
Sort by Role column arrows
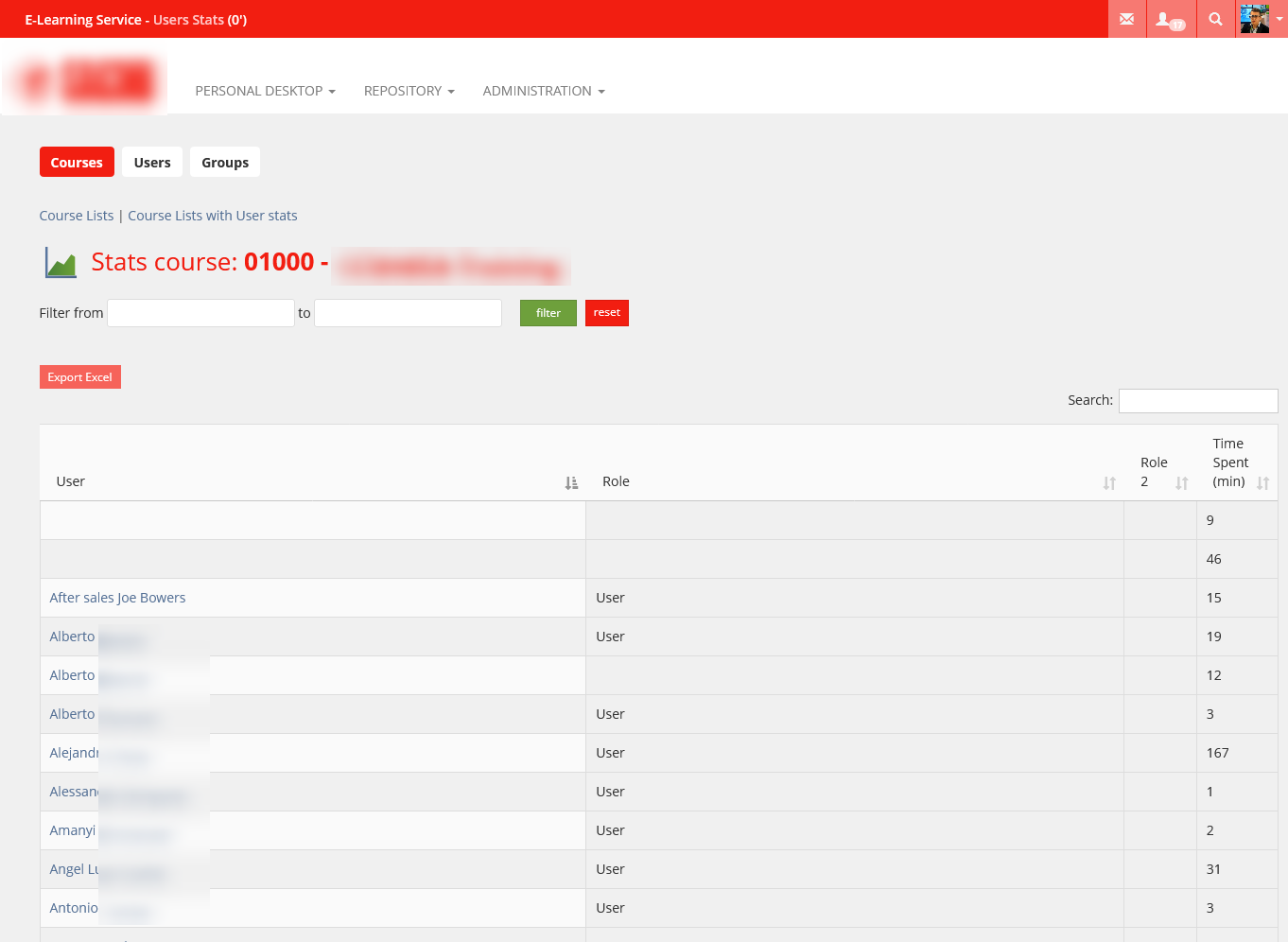pyautogui.click(x=1109, y=483)
